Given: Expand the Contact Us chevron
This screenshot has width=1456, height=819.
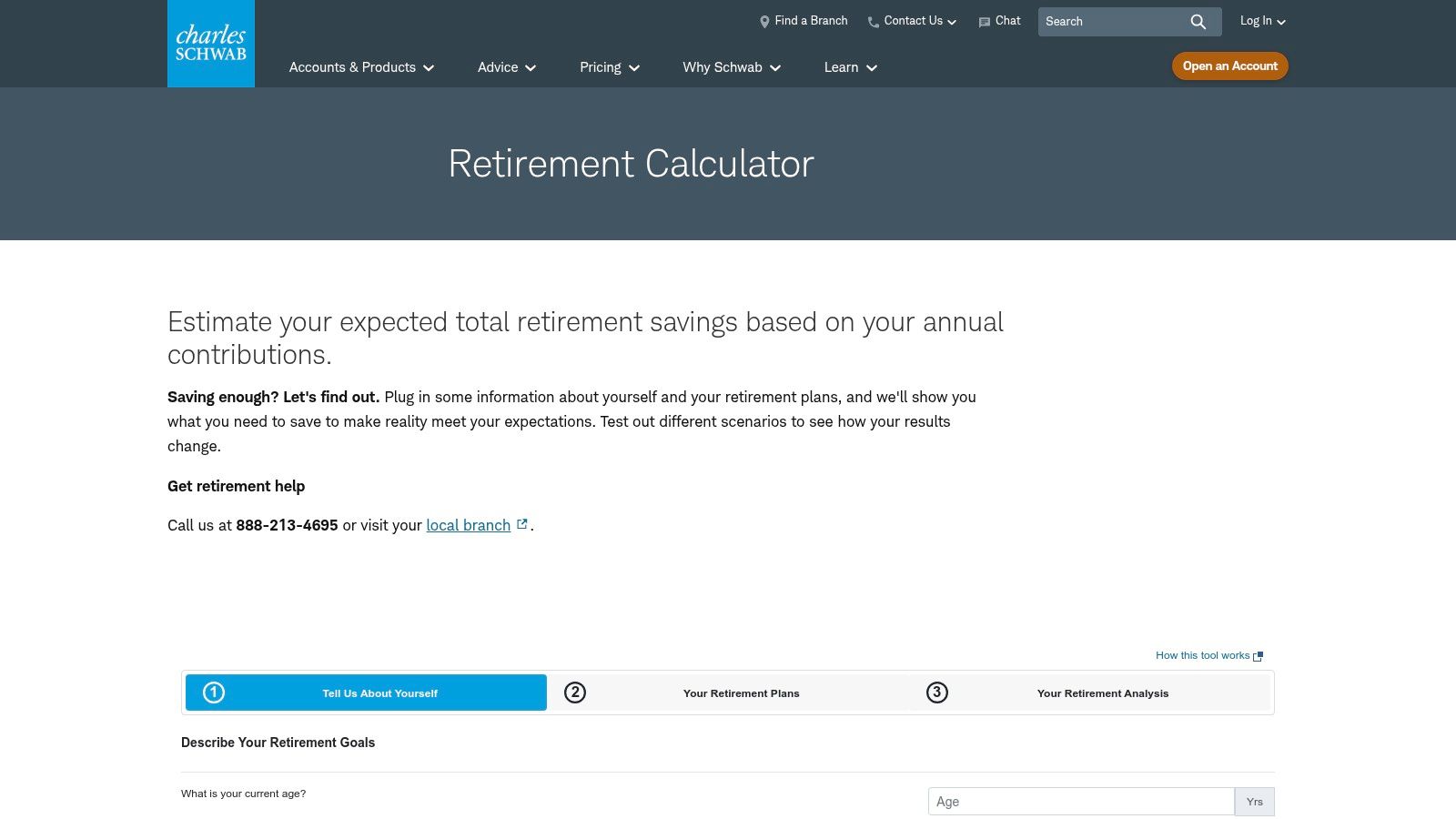Looking at the screenshot, I should click(952, 21).
